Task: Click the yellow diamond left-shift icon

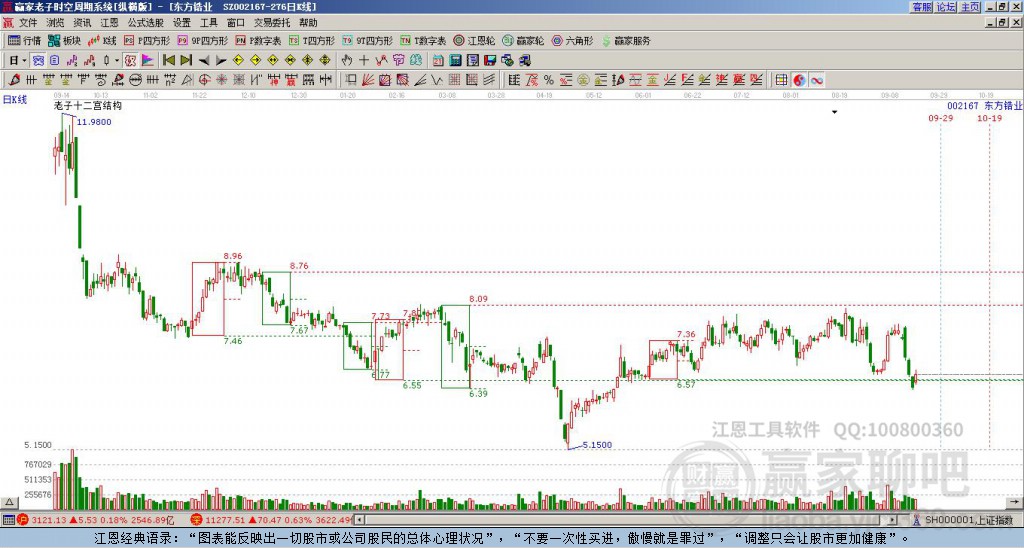Action: point(238,60)
